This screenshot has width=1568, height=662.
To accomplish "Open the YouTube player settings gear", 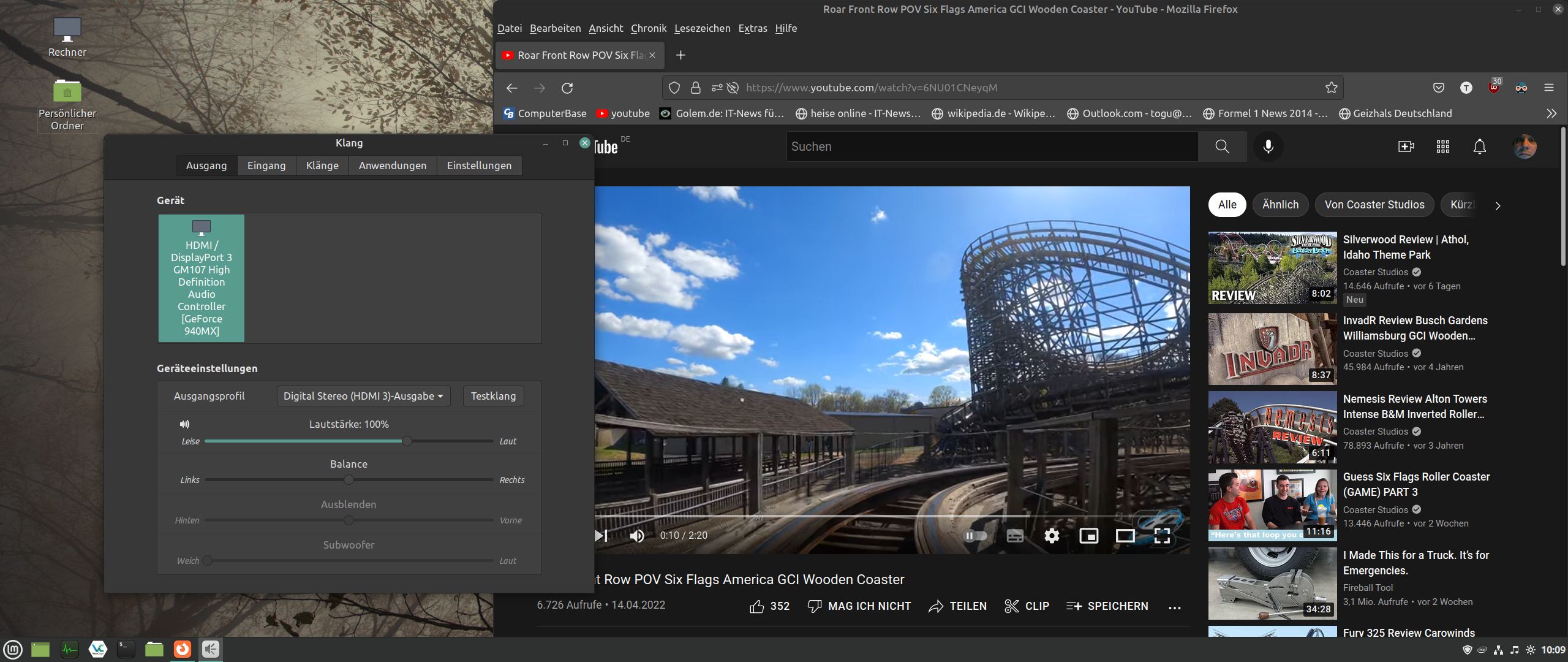I will [1052, 536].
